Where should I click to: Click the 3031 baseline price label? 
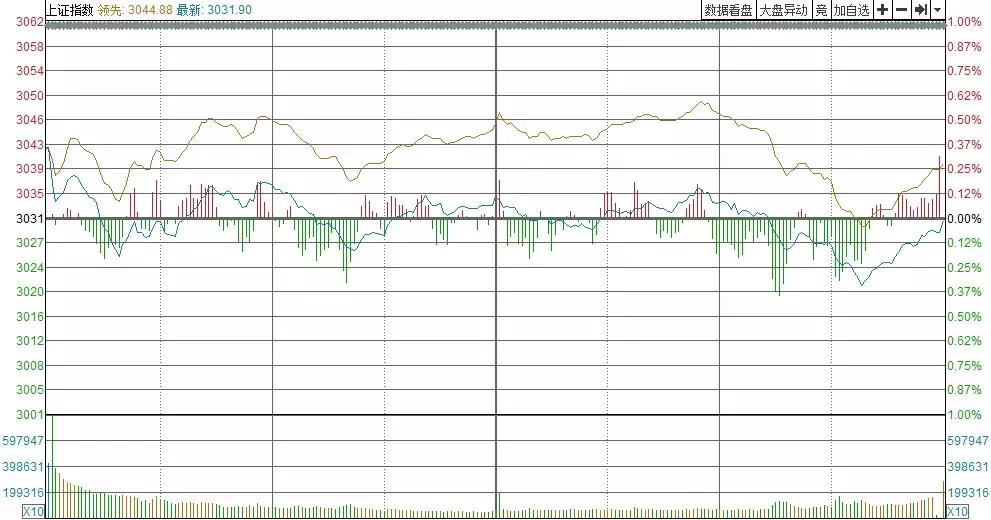30,219
